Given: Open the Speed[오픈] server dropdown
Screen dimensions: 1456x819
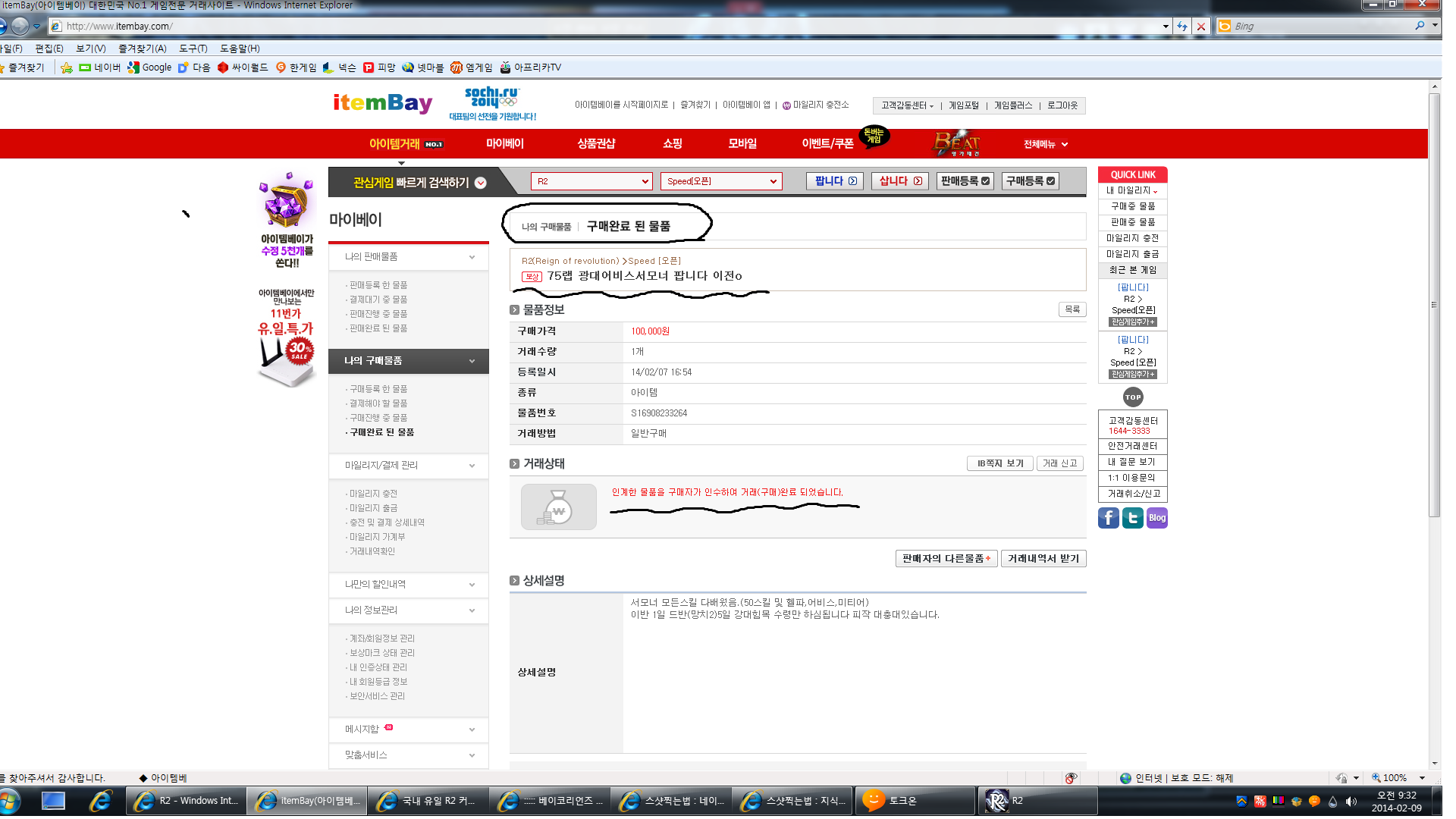Looking at the screenshot, I should click(720, 181).
